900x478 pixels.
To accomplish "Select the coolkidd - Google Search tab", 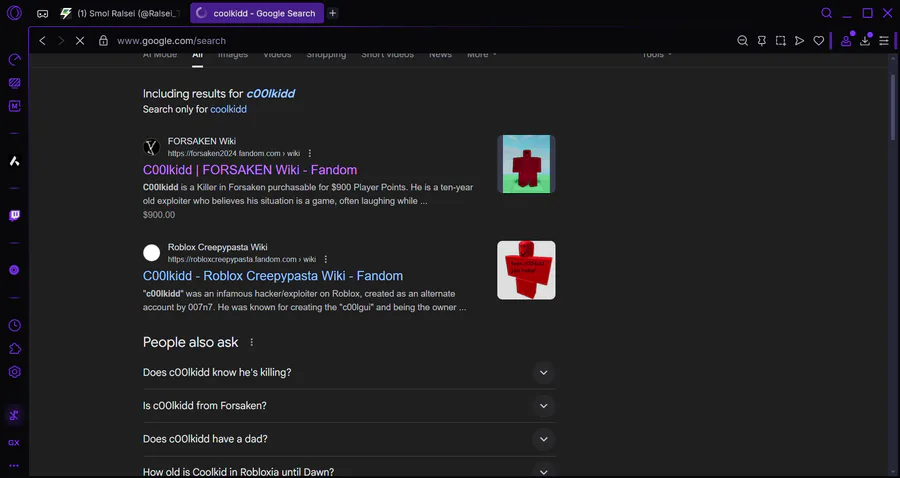I will point(257,13).
